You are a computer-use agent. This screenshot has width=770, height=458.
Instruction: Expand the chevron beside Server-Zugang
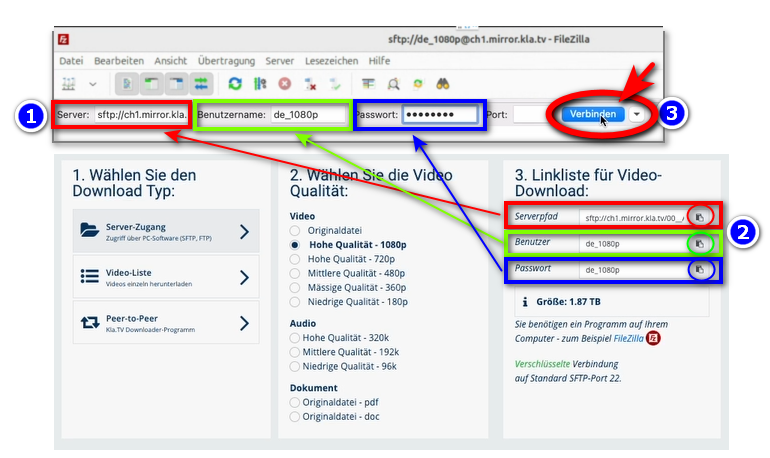coord(244,232)
